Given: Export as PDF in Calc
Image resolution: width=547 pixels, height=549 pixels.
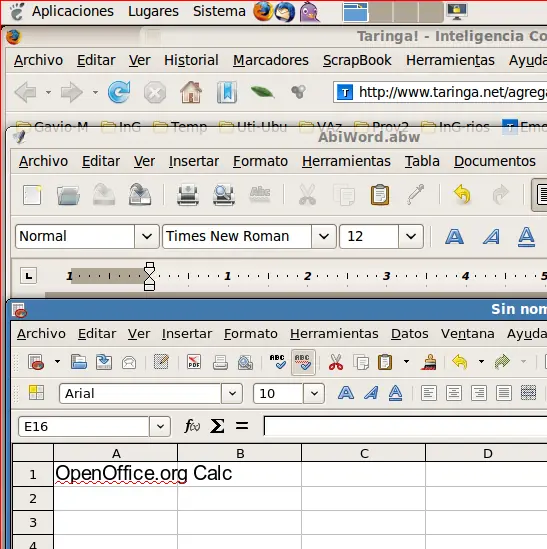Looking at the screenshot, I should tap(194, 362).
